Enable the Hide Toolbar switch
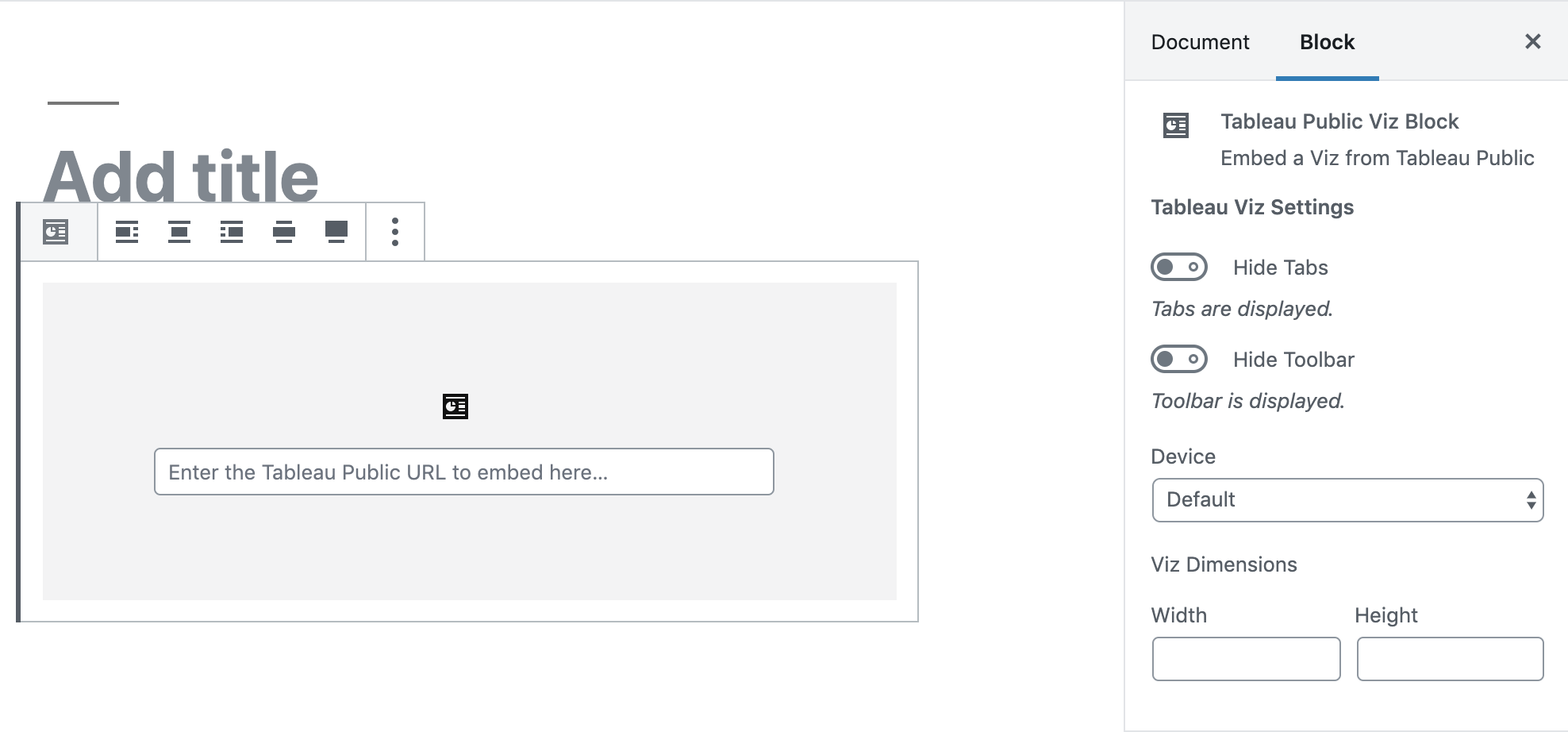The height and width of the screenshot is (732, 1568). [1179, 359]
